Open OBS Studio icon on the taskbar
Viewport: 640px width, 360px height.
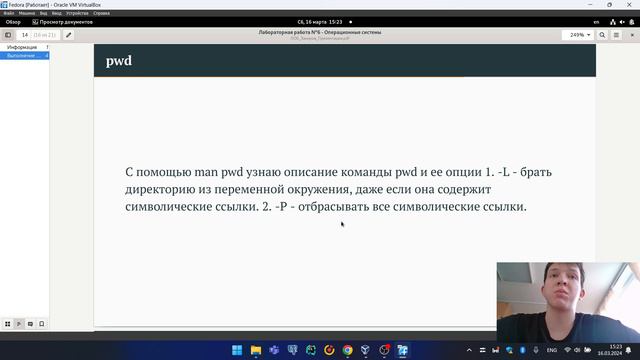[384, 350]
